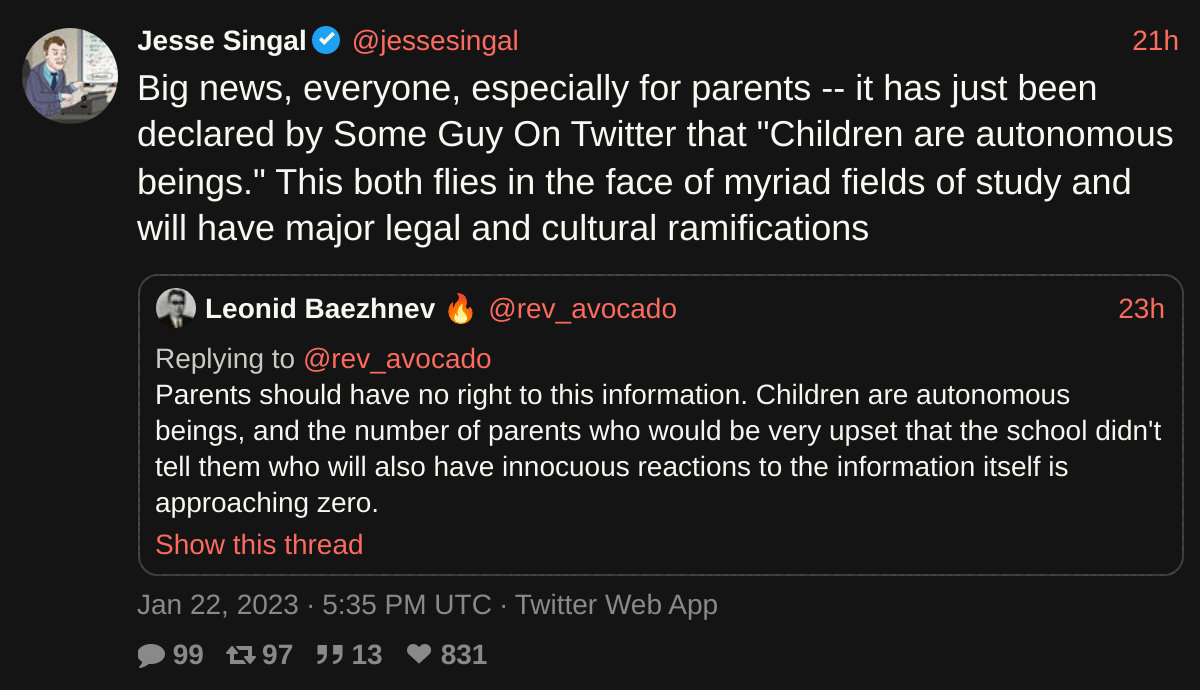The image size is (1200, 690).
Task: Open @rev_avocado handle beside Leonid's name
Action: [x=582, y=309]
